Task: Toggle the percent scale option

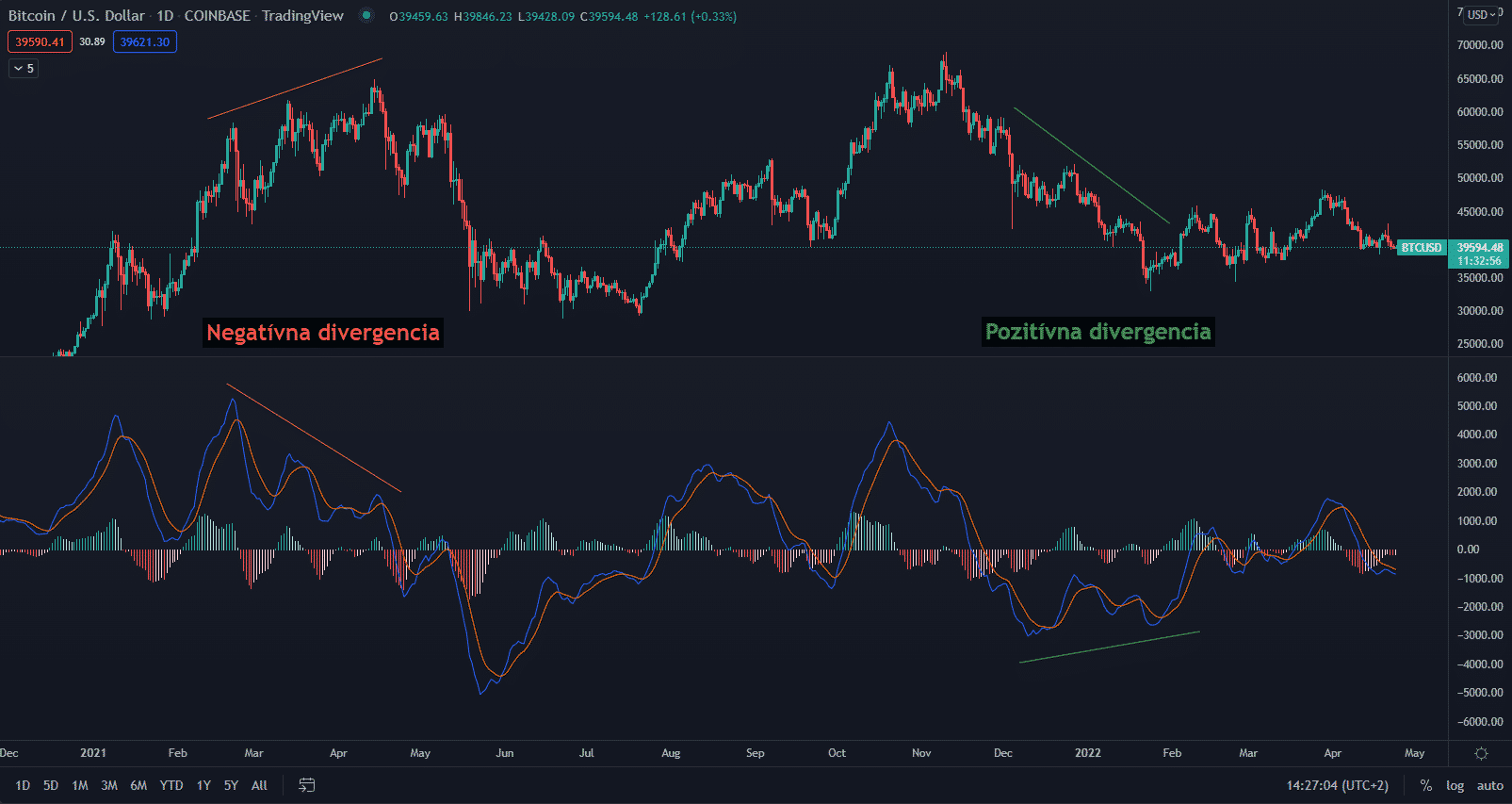Action: 1426,785
